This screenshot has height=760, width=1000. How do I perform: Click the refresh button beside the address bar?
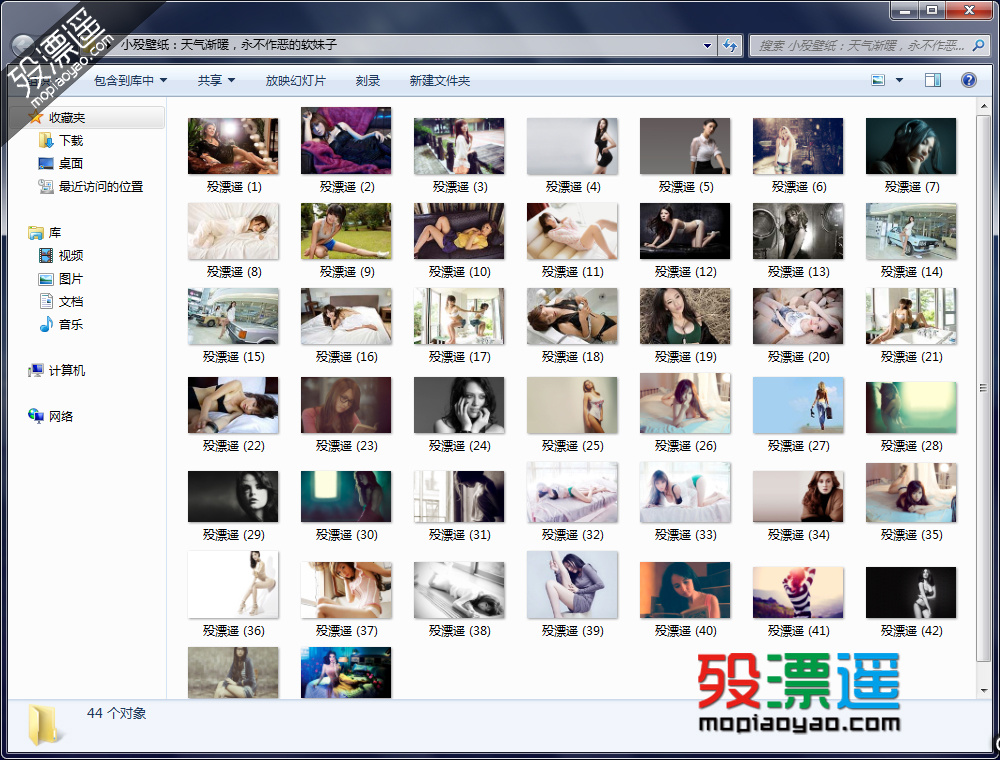point(730,45)
